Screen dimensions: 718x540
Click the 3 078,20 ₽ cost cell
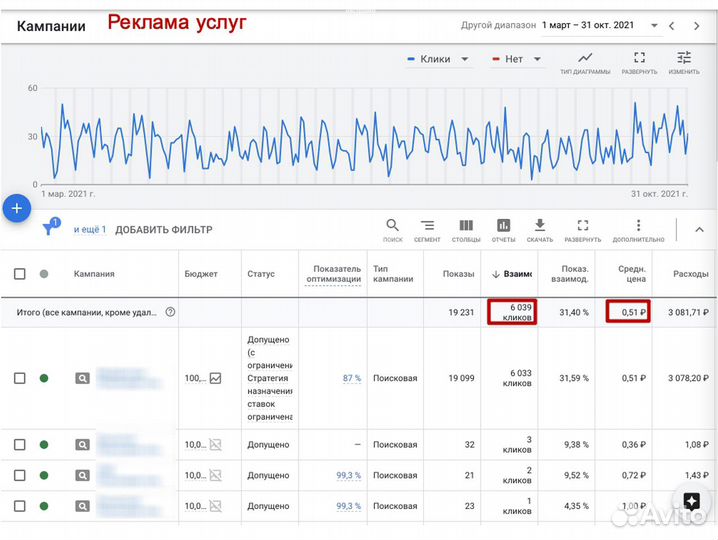688,378
